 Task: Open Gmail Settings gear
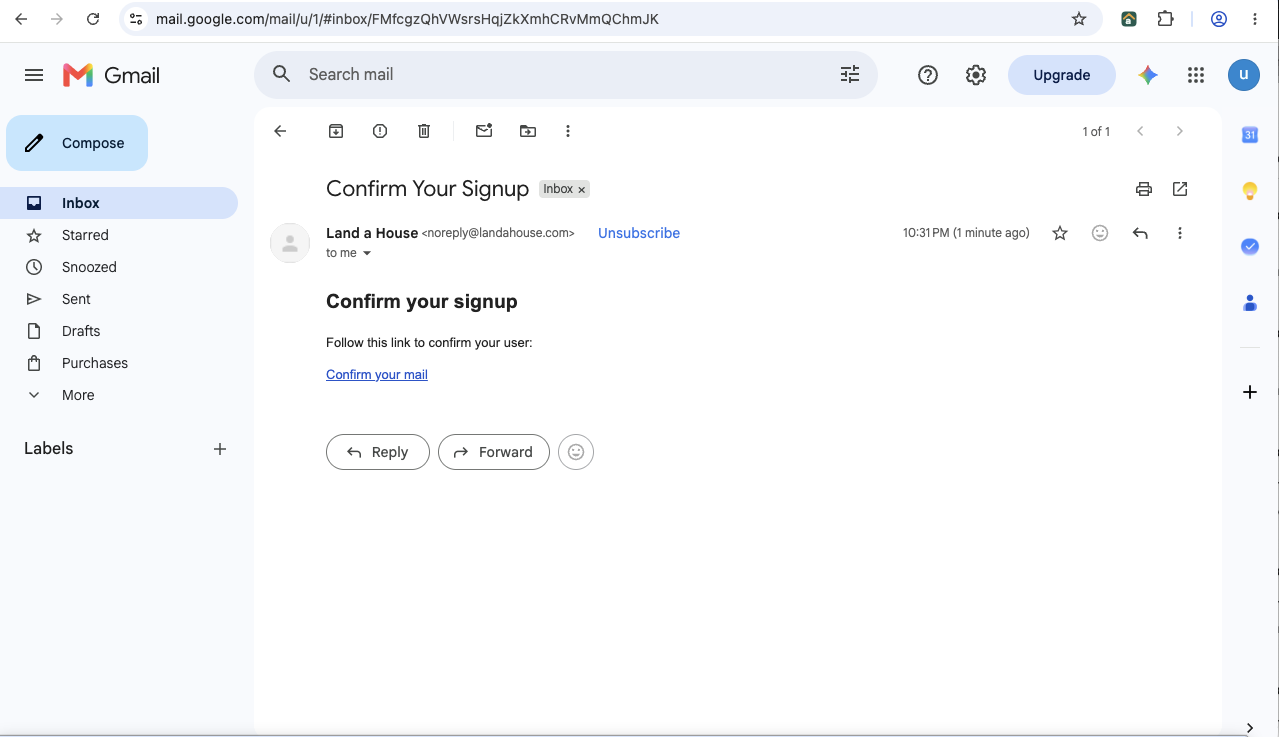976,75
